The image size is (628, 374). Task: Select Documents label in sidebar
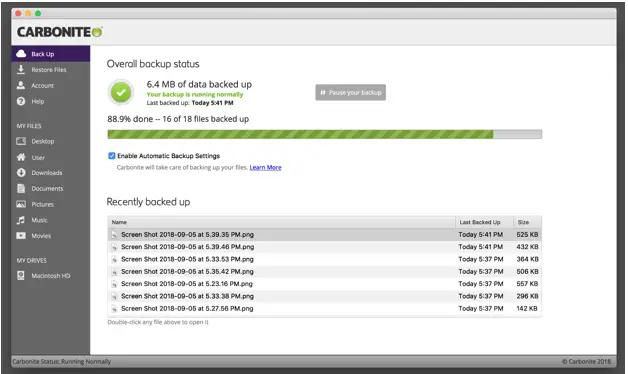coord(47,189)
